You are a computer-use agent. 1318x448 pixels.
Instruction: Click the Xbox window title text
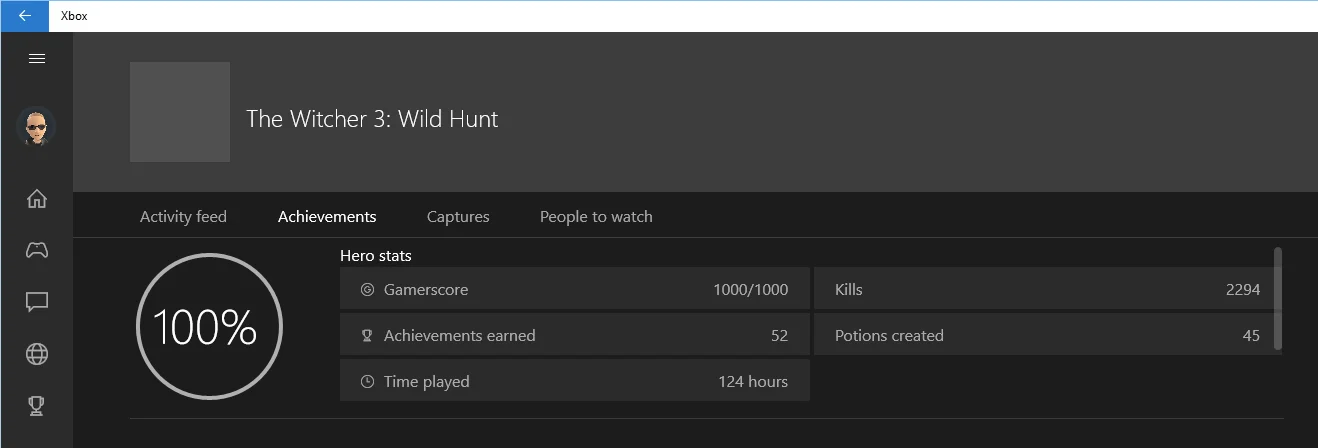pos(74,16)
